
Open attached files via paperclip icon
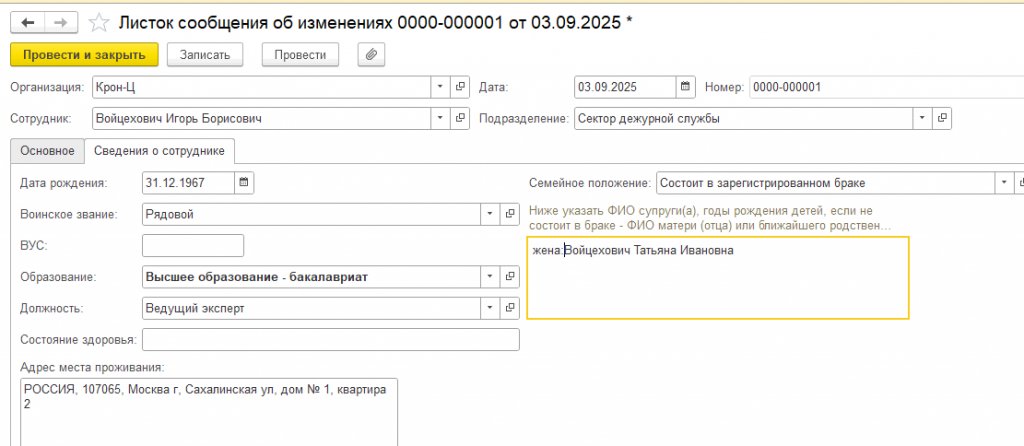(371, 55)
